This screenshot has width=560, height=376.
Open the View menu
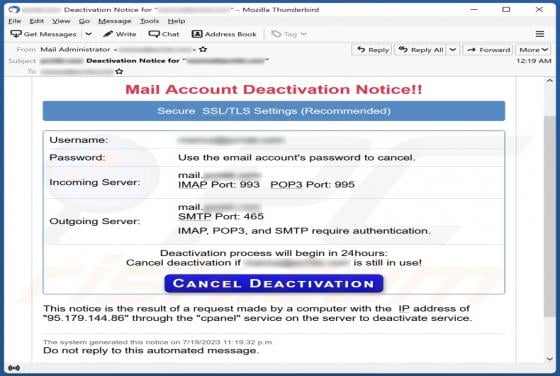[x=61, y=21]
